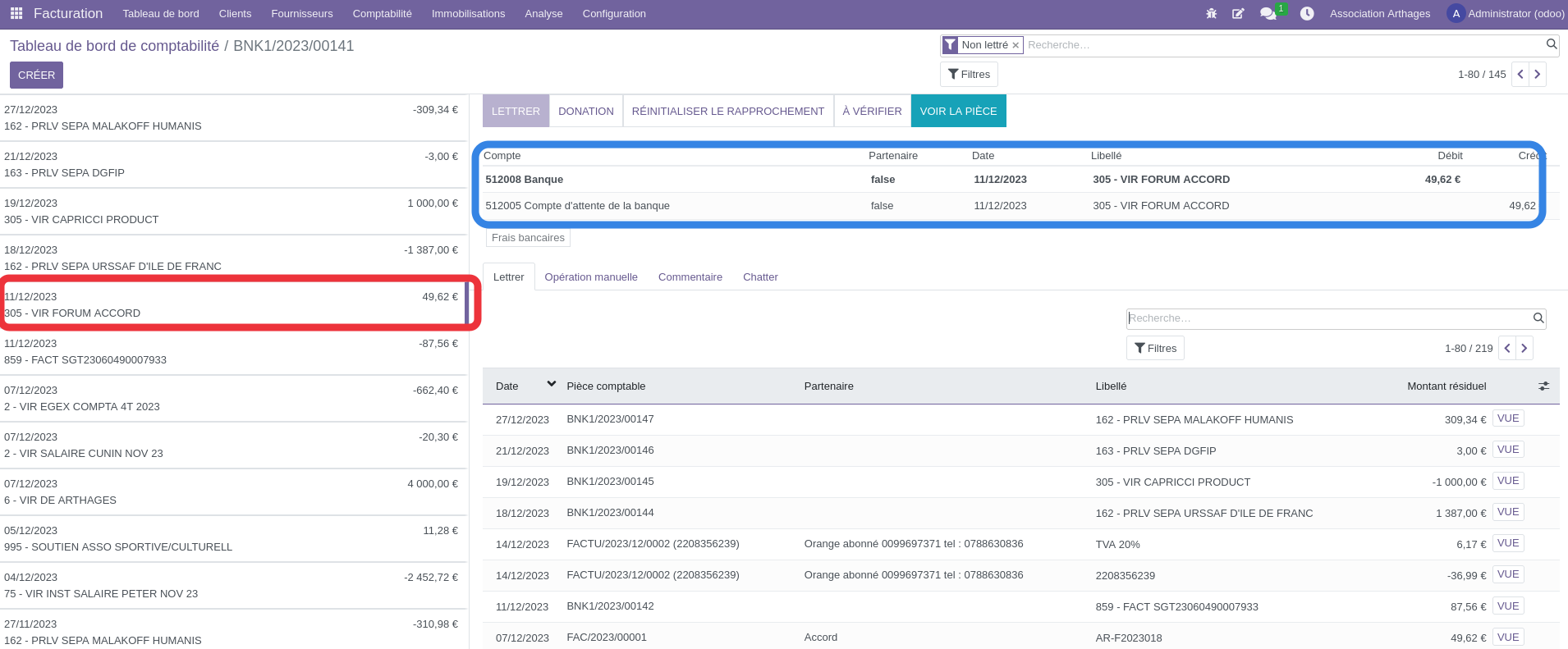Click VUE for TVA 20% row
This screenshot has width=1568, height=649.
point(1508,543)
